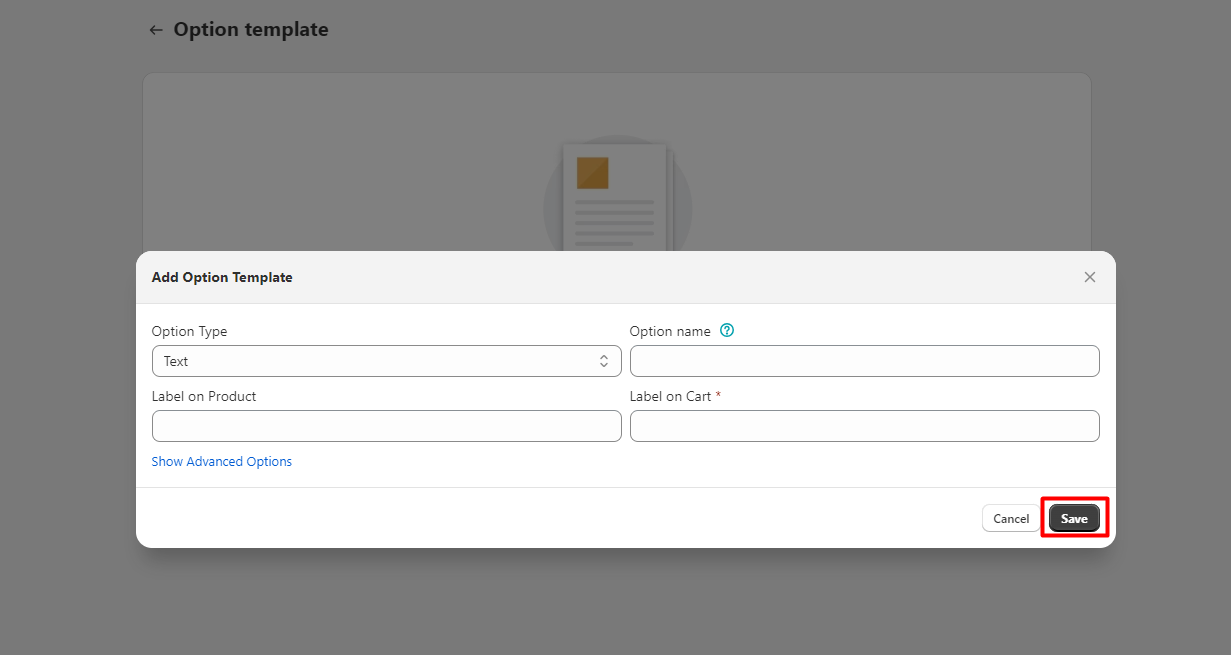The width and height of the screenshot is (1231, 655).
Task: Click the help icon next to Option name
Action: coord(727,331)
